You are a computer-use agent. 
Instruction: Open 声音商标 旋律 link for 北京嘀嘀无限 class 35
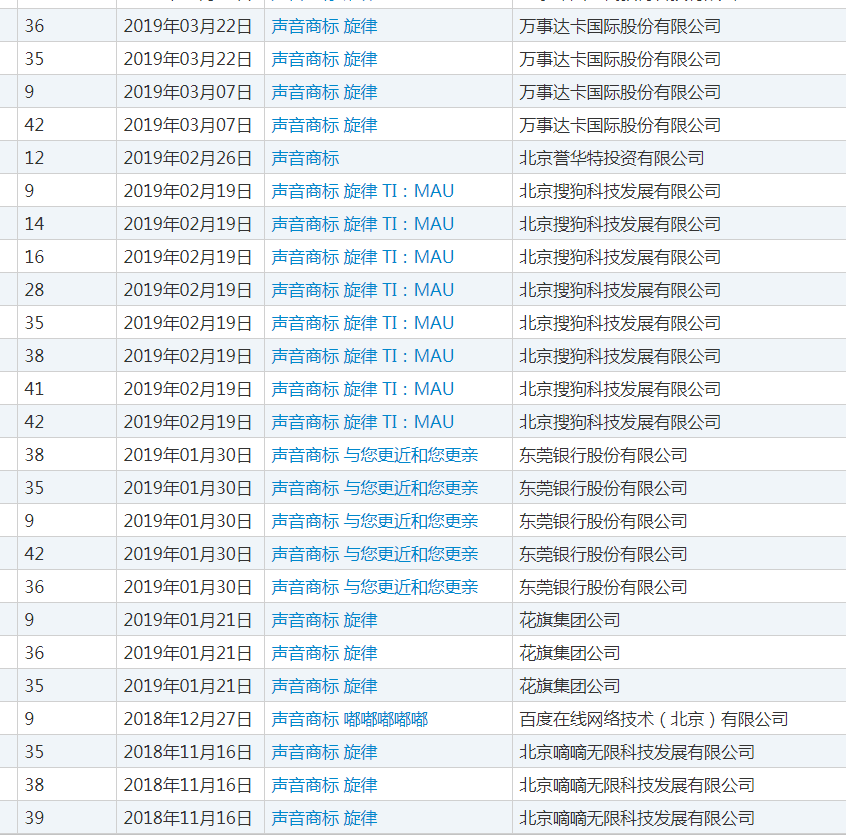click(x=324, y=752)
